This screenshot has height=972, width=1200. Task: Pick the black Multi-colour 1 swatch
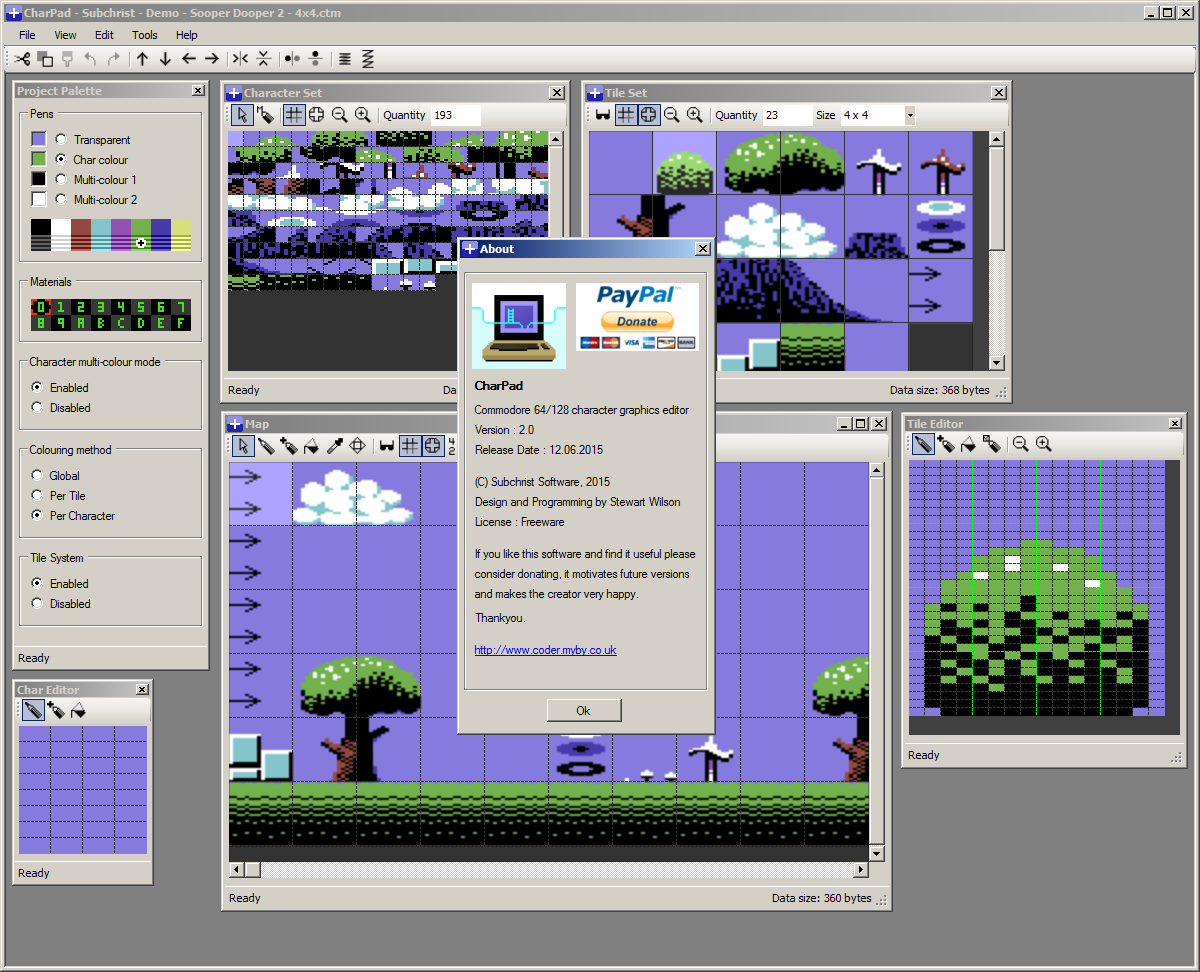click(x=39, y=179)
